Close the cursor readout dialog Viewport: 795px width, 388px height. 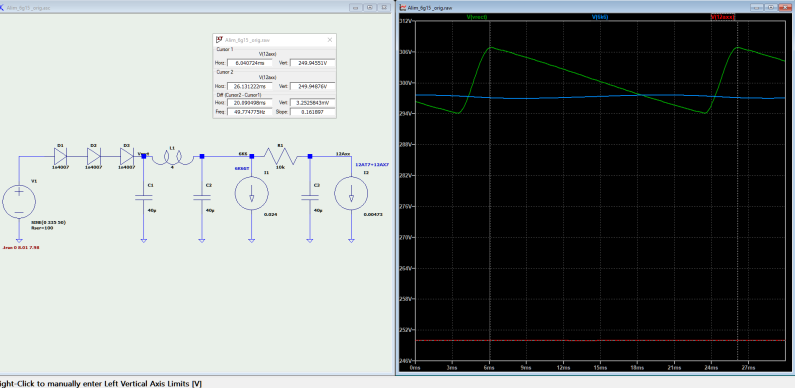point(330,40)
